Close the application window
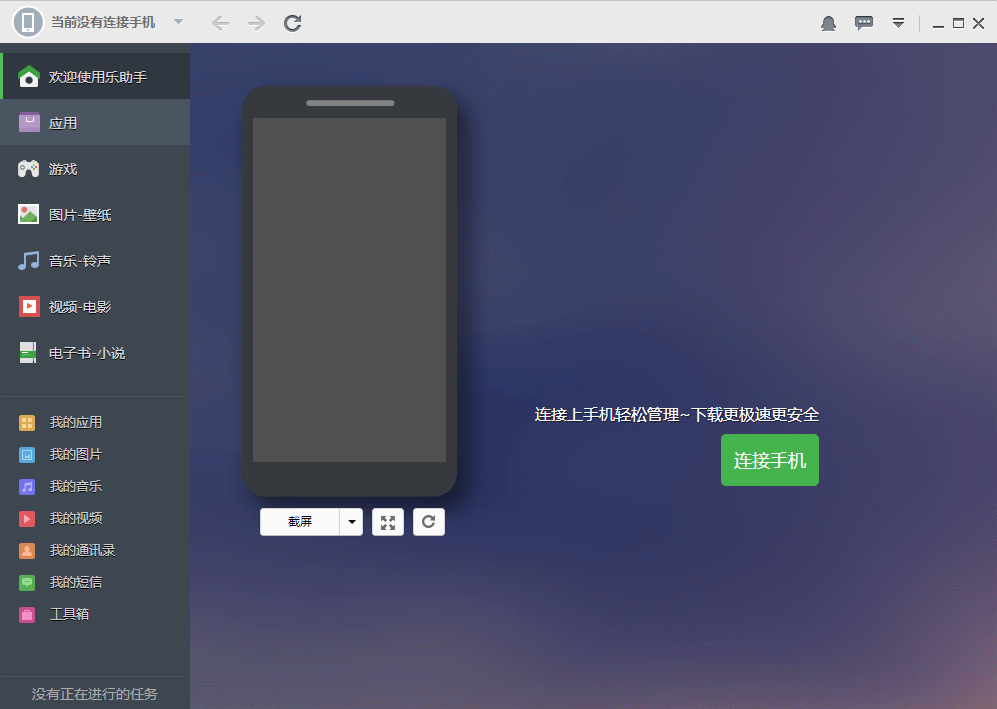 click(x=979, y=24)
